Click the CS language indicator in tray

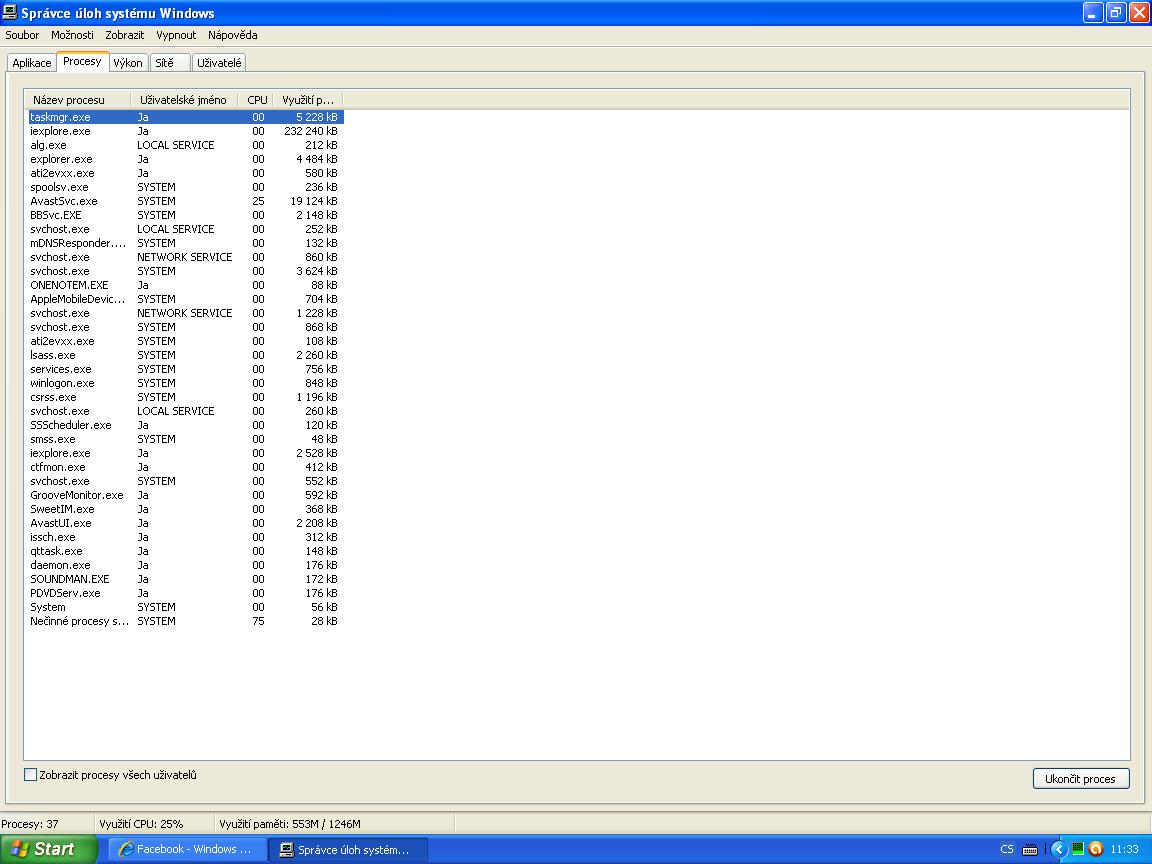1007,849
